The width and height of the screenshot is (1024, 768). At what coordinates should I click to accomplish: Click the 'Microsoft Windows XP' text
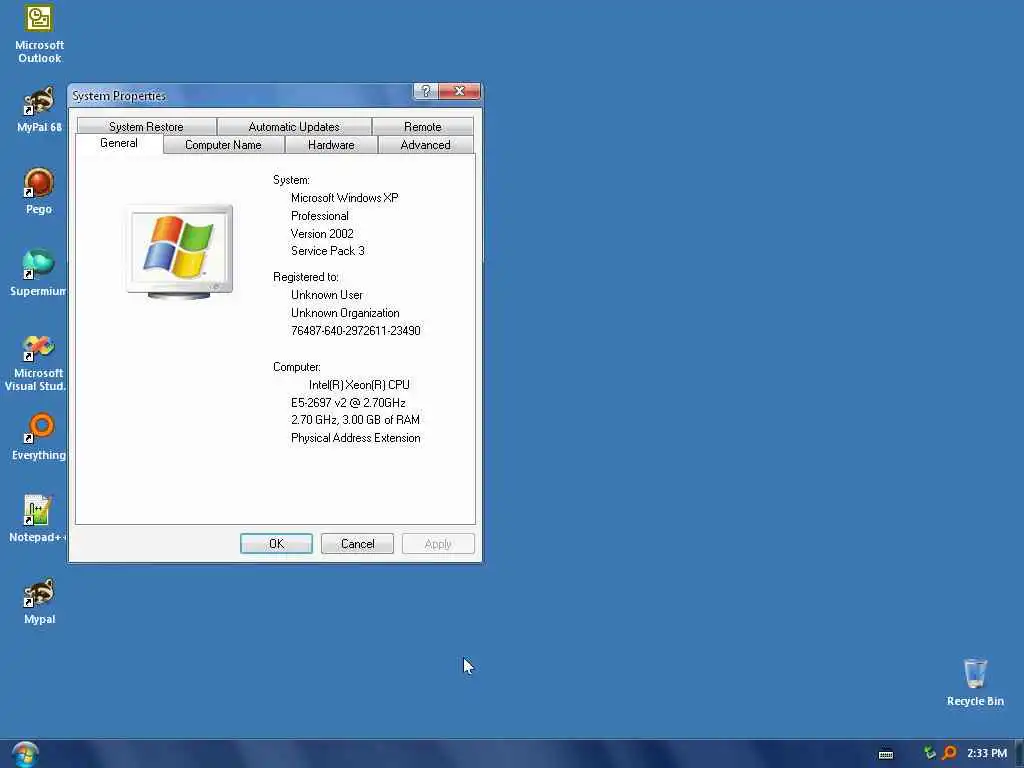[345, 198]
